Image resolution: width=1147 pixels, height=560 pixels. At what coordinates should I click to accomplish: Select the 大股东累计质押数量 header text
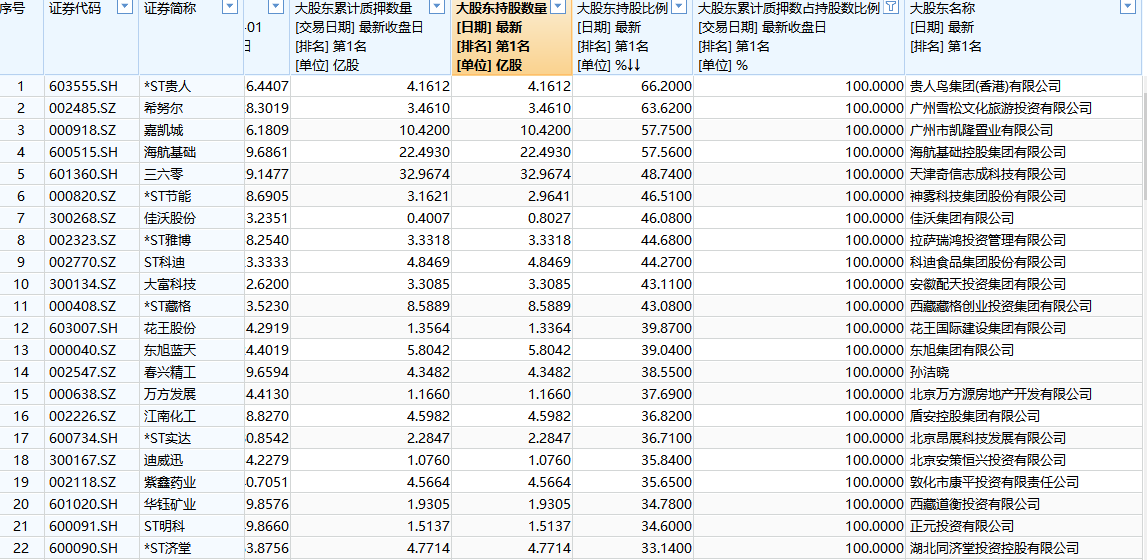[x=353, y=9]
